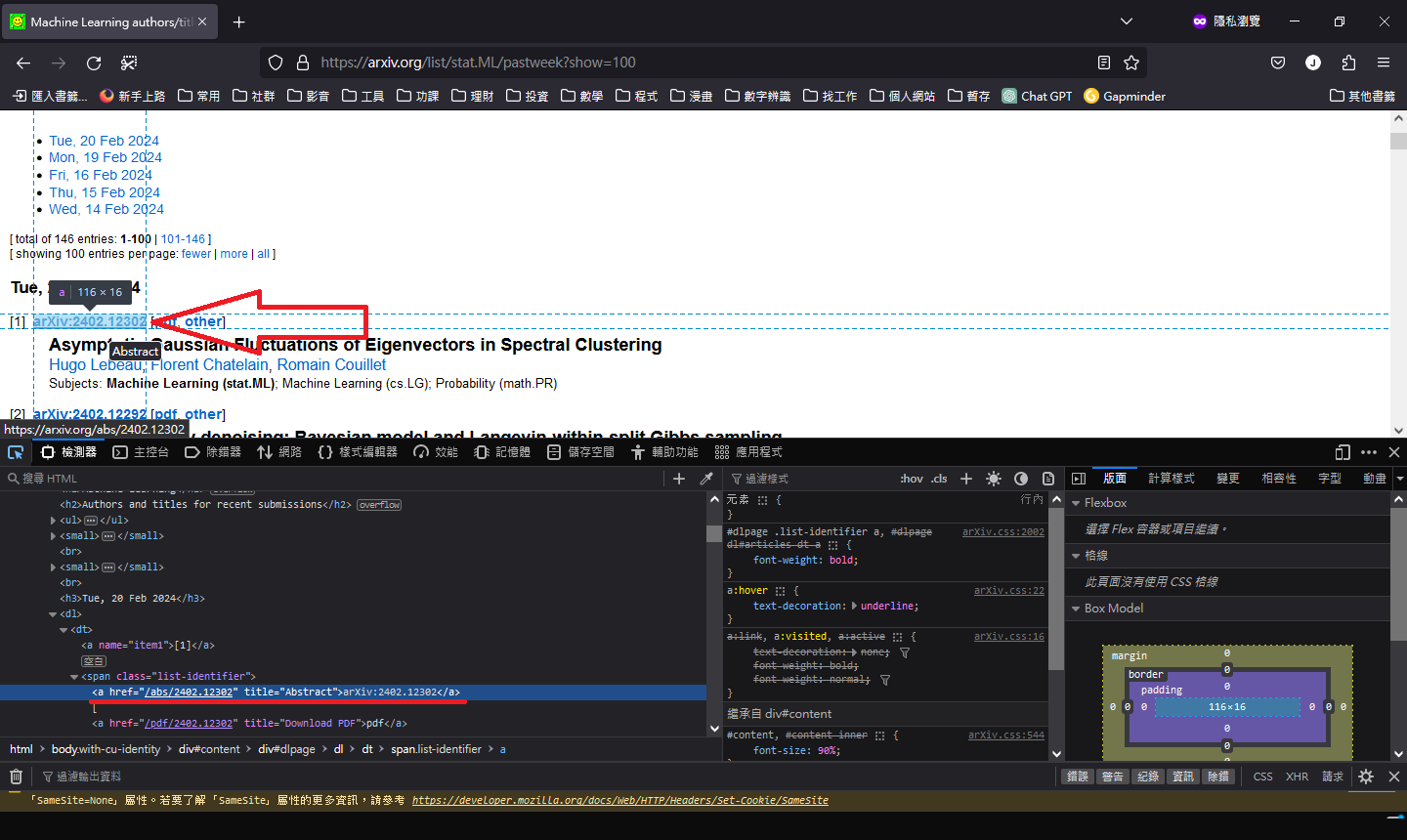The image size is (1407, 840).
Task: Open the 效能 Performance tab
Action: tap(436, 452)
